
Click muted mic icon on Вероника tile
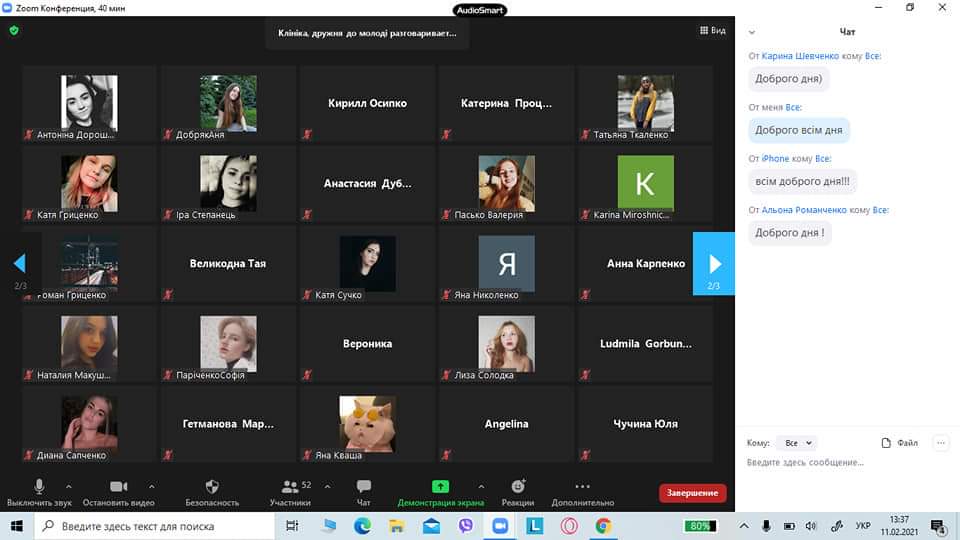pos(307,375)
